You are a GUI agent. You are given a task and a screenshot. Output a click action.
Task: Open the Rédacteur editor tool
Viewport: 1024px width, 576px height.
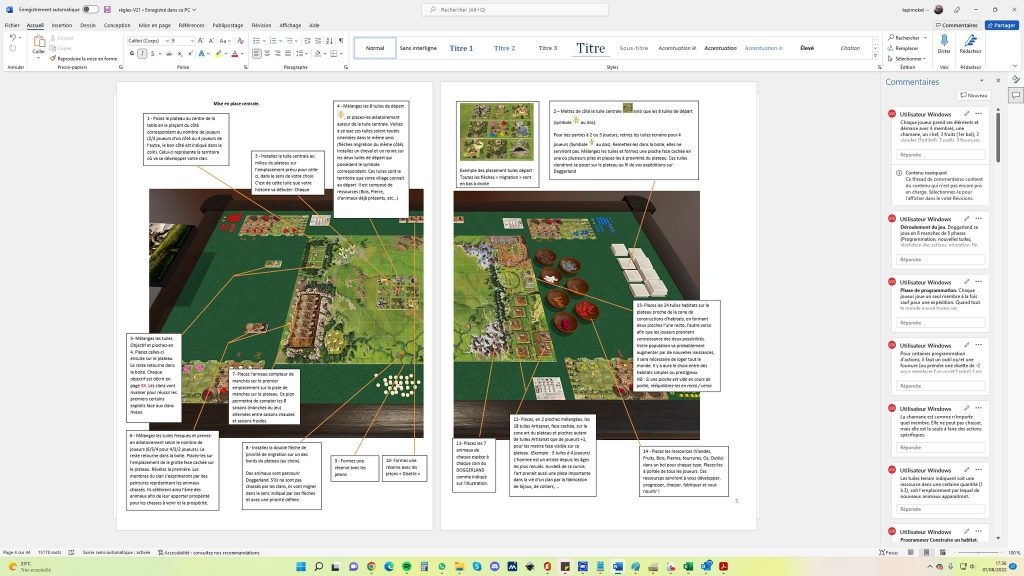pyautogui.click(x=970, y=41)
